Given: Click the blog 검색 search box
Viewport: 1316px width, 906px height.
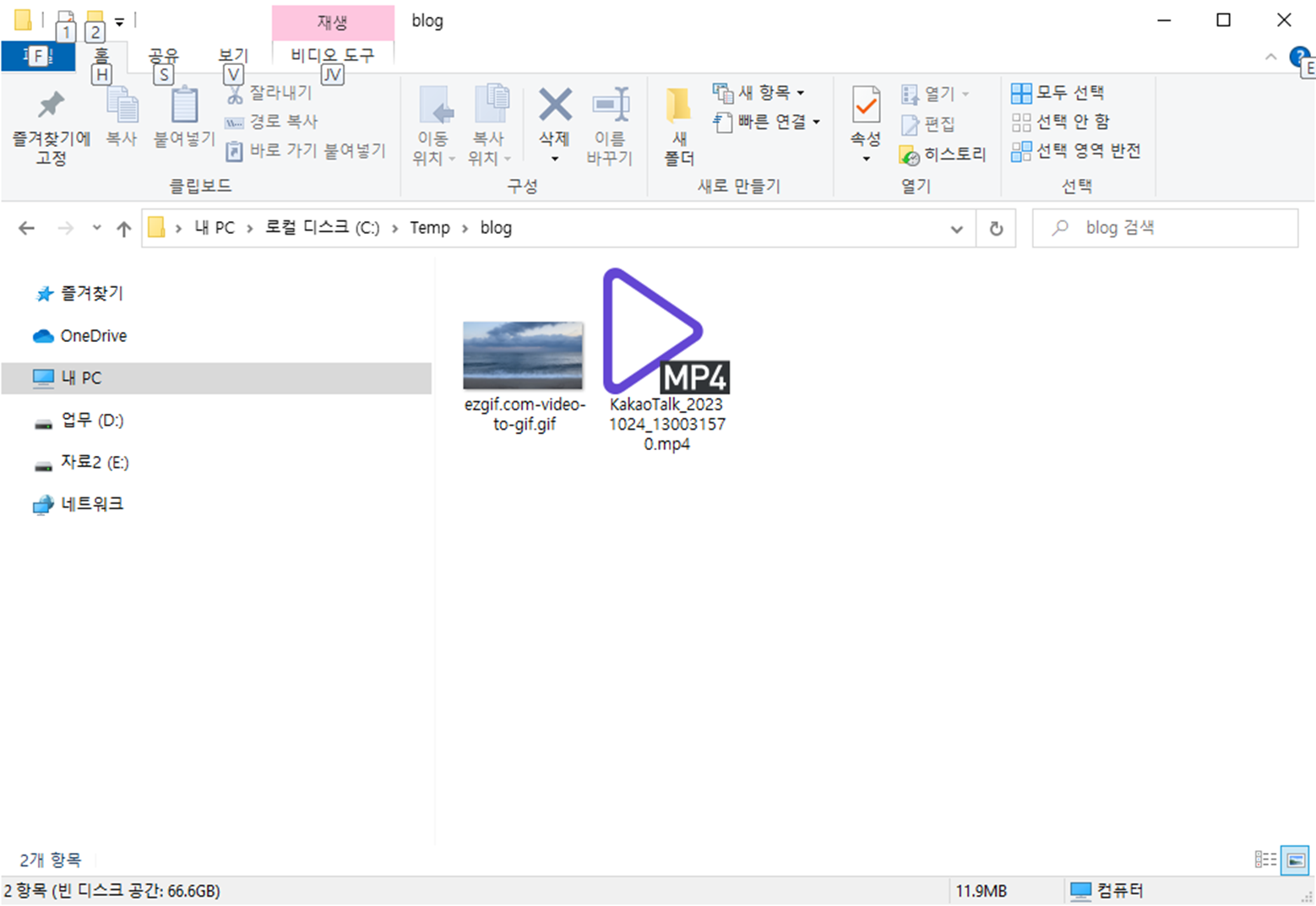Looking at the screenshot, I should [x=1165, y=228].
